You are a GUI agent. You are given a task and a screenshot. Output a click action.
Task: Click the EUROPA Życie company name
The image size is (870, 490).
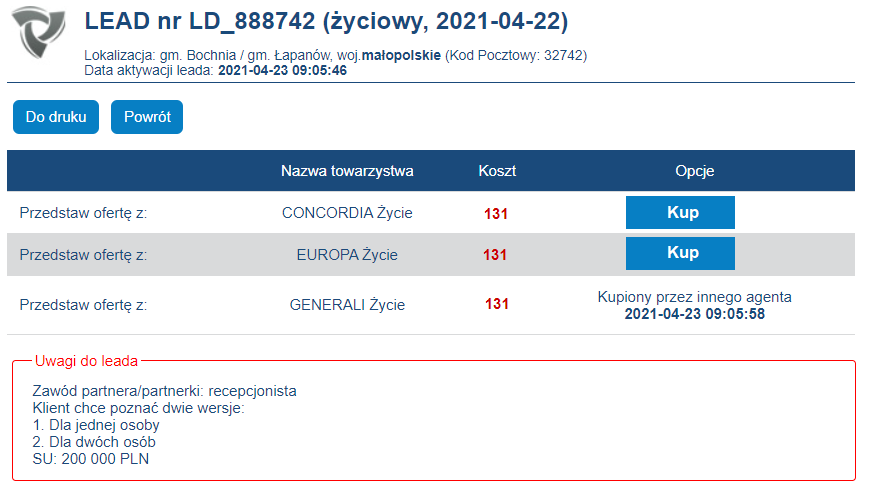pyautogui.click(x=347, y=255)
